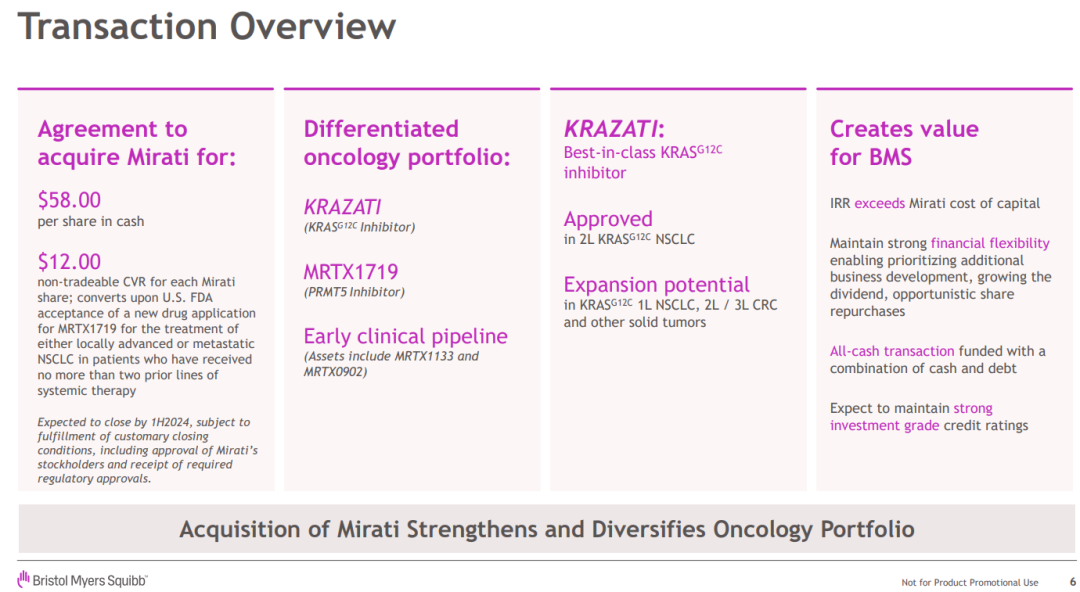The height and width of the screenshot is (592, 1080).
Task: Click the Expansion potential heading
Action: coord(656,285)
